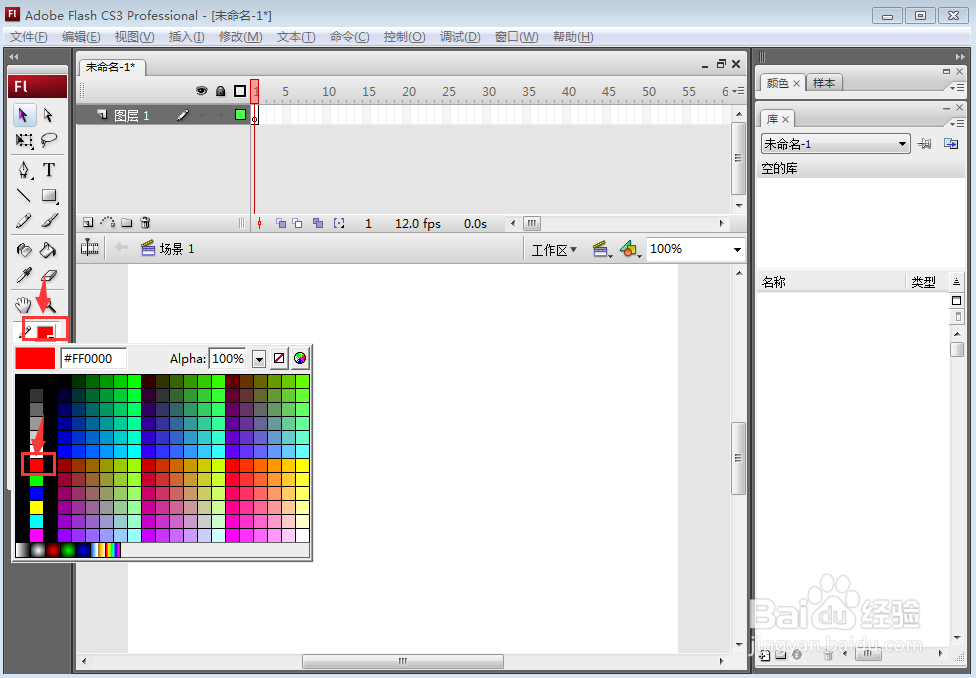
Task: Open the 库 panel options menu
Action: click(x=956, y=123)
